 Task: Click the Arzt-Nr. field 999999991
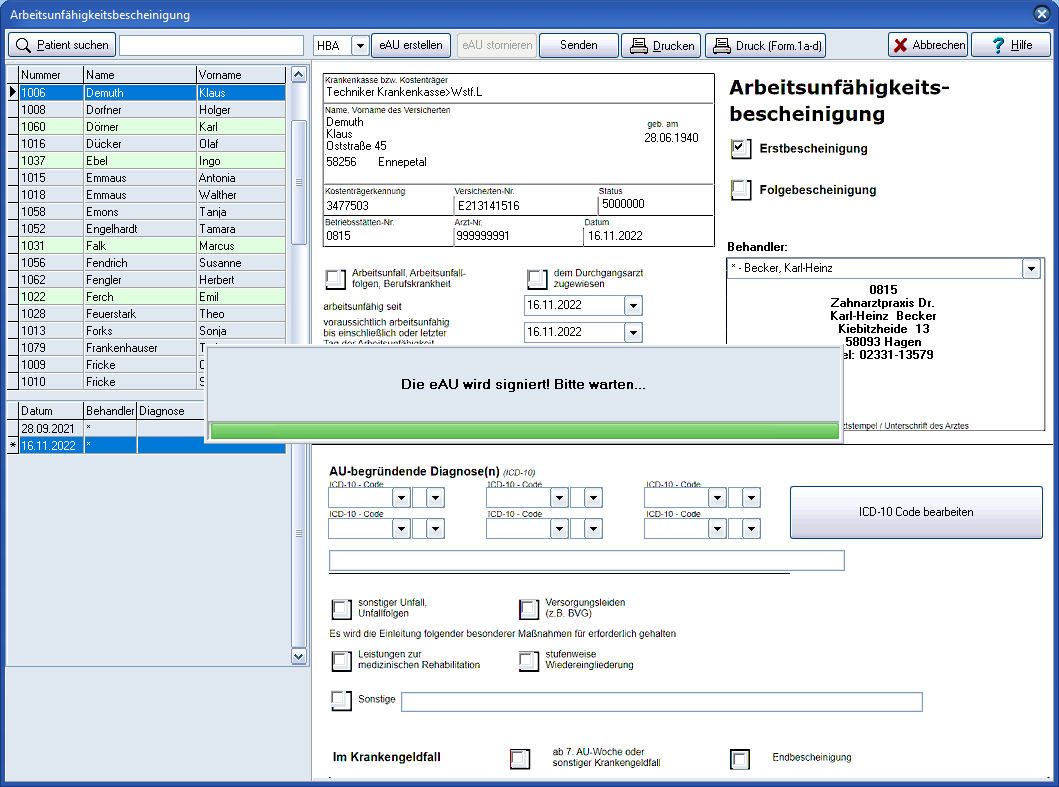483,236
